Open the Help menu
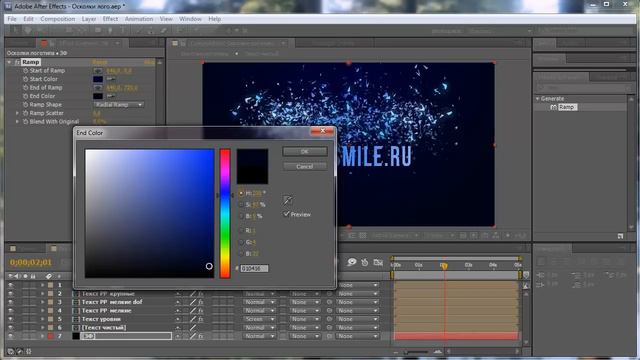640x360 pixels. 214,19
